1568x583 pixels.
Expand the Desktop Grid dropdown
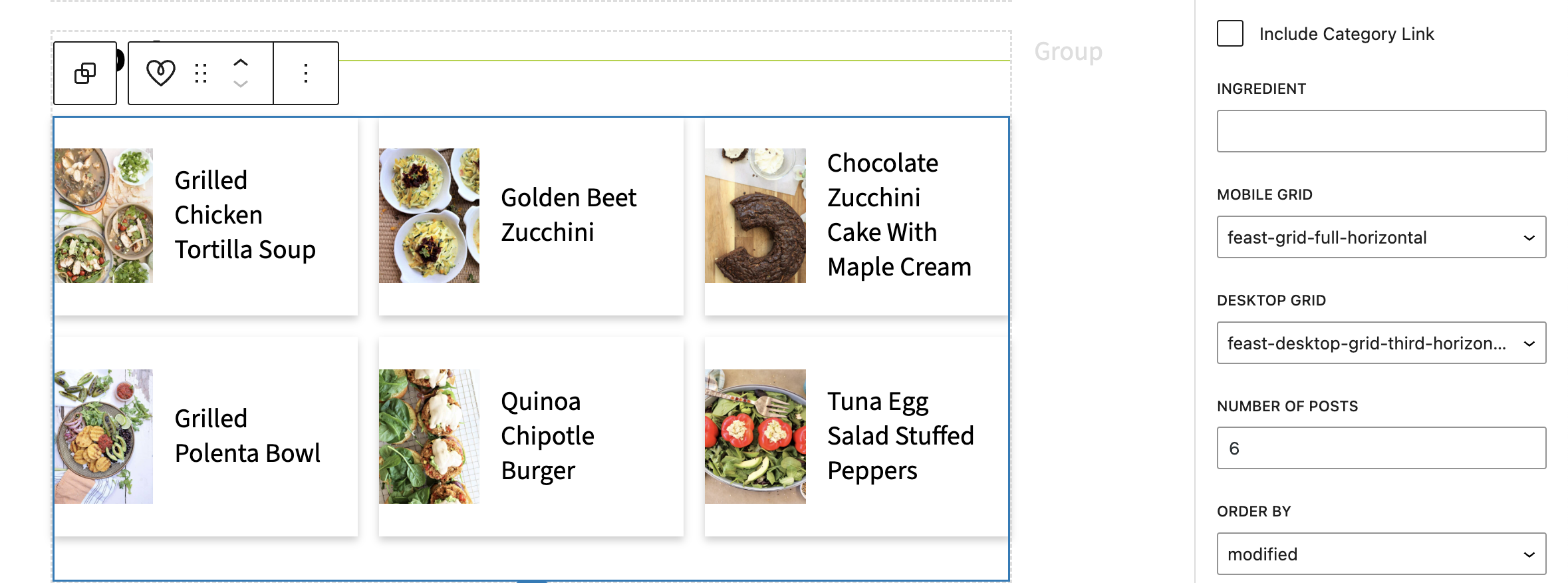tap(1380, 343)
